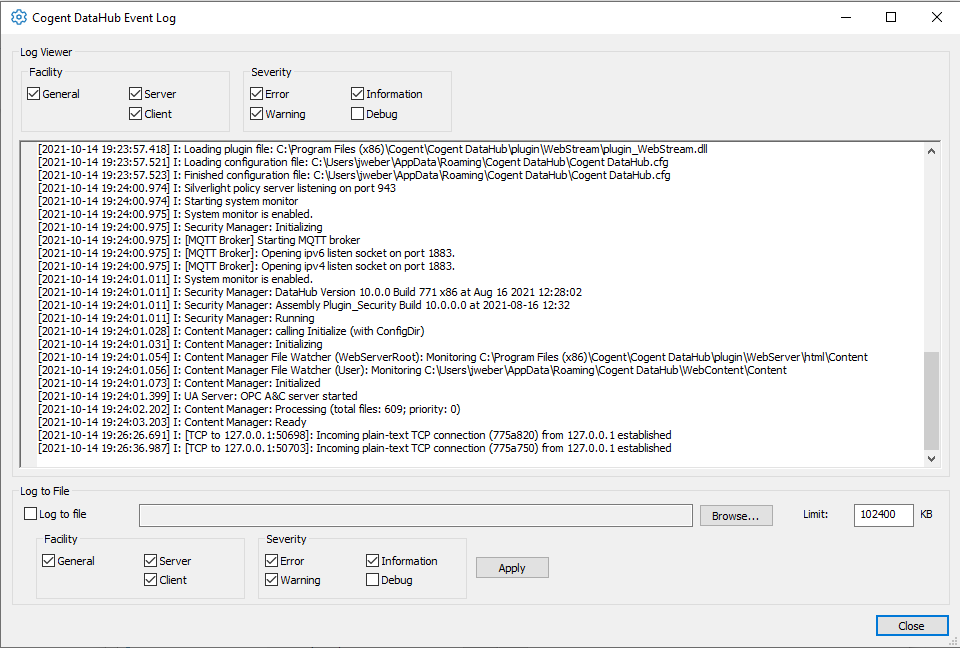Select the 'Finished configuration file' log entry
960x648 pixels.
pyautogui.click(x=354, y=175)
